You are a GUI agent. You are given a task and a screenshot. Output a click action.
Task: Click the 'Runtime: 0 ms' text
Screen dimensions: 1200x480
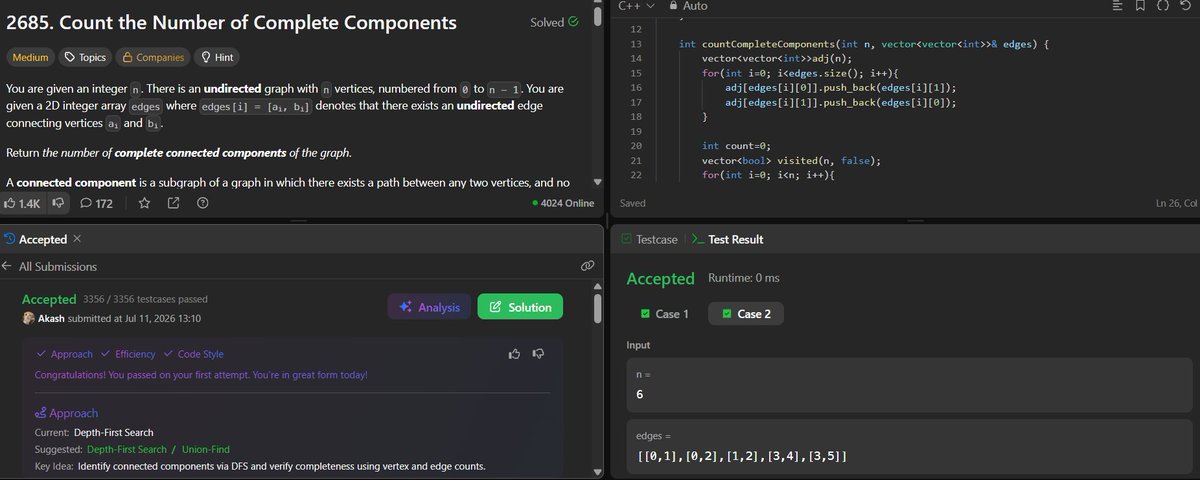pyautogui.click(x=743, y=277)
